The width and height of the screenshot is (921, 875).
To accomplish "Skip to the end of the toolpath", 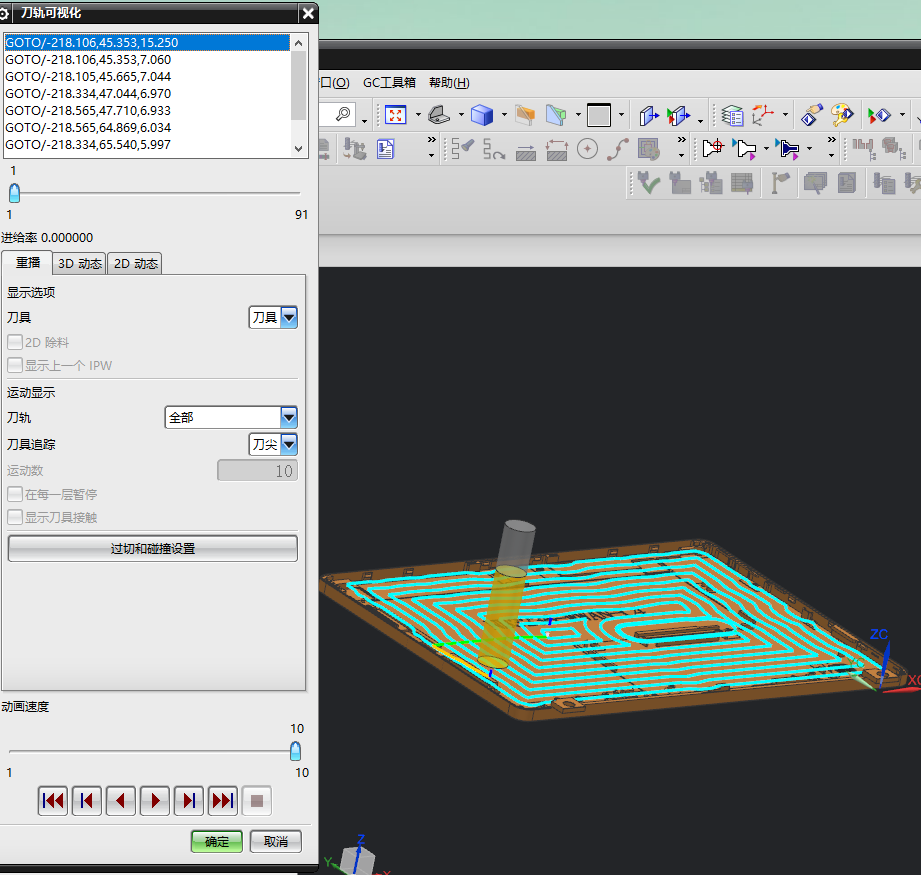I will click(223, 801).
